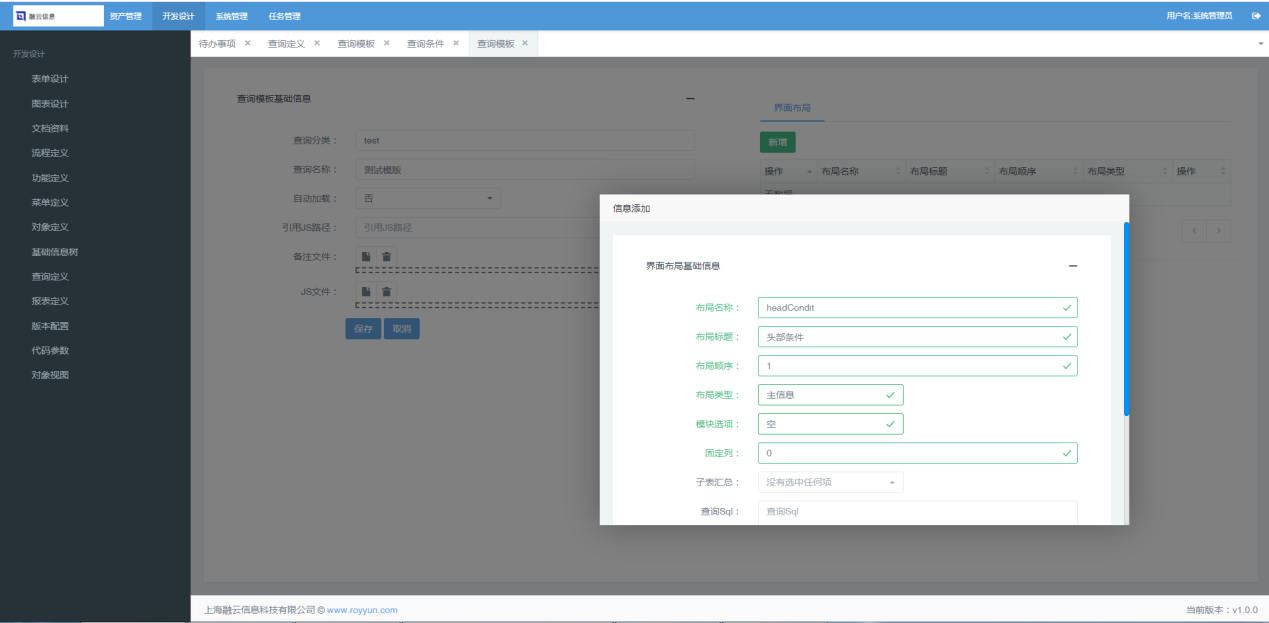The image size is (1269, 623).
Task: Open 菜单定义 in sidebar
Action: [50, 202]
